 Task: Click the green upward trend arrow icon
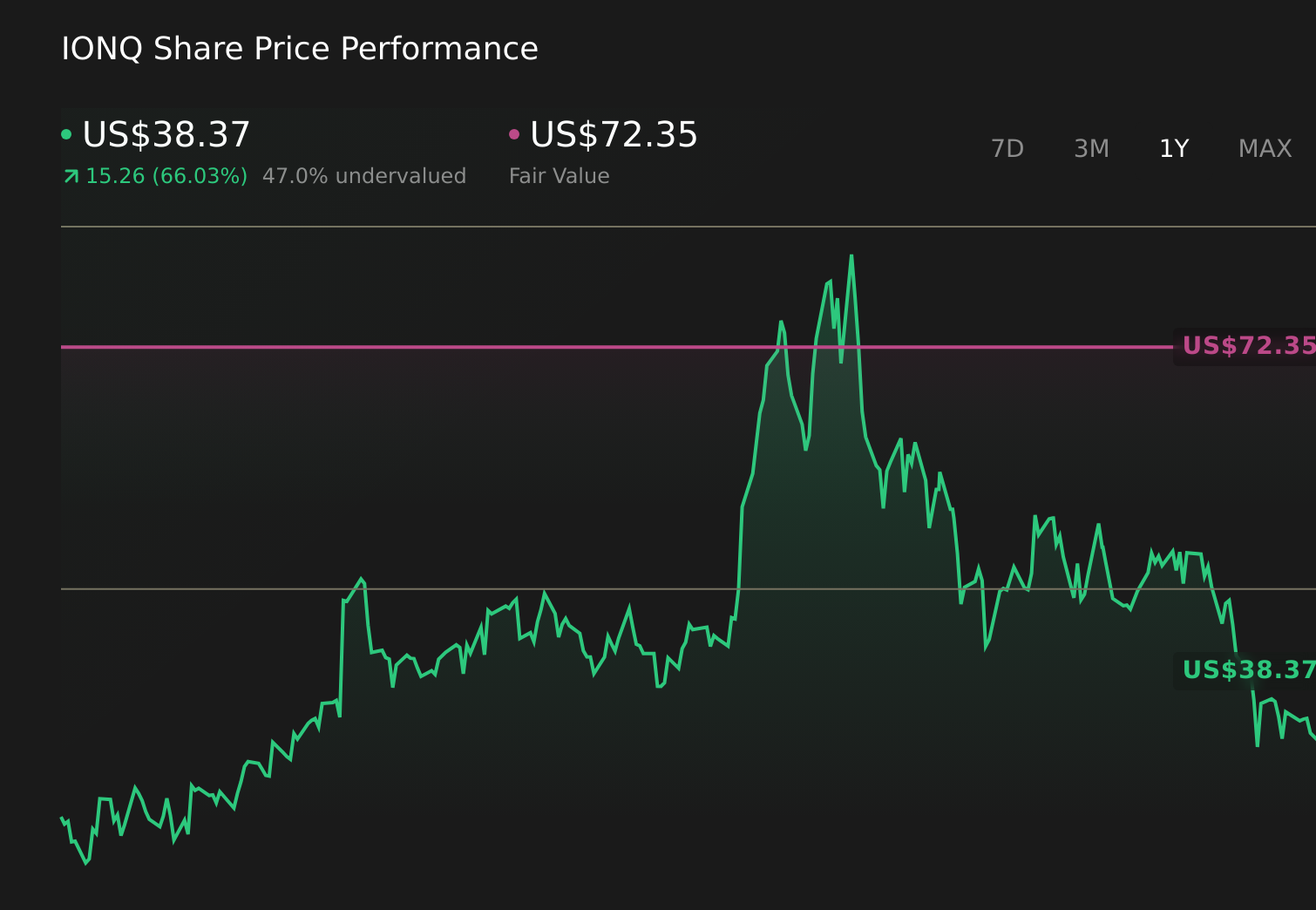click(70, 175)
